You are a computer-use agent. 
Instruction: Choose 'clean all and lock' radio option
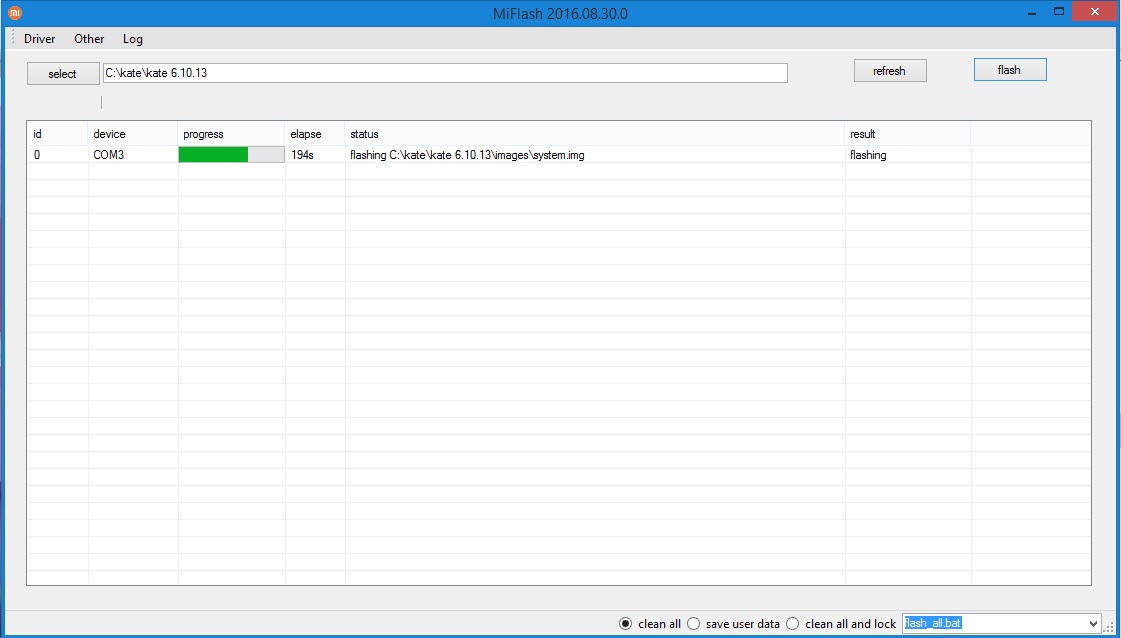pyautogui.click(x=793, y=624)
